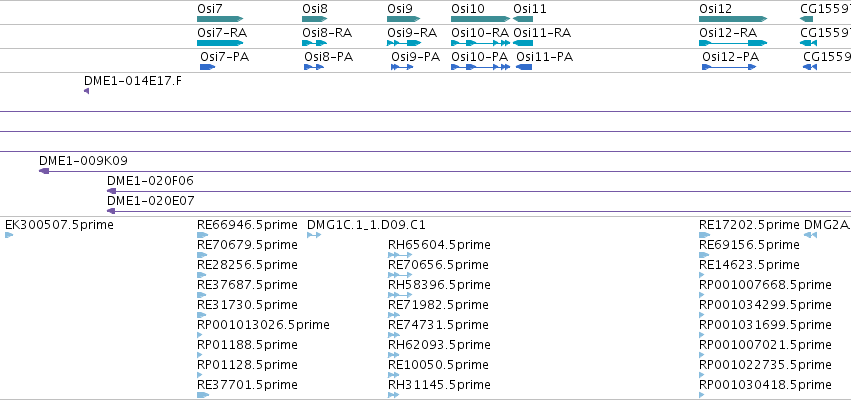The height and width of the screenshot is (400, 851).
Task: Click the Osi9 gene arrow
Action: pyautogui.click(x=404, y=19)
